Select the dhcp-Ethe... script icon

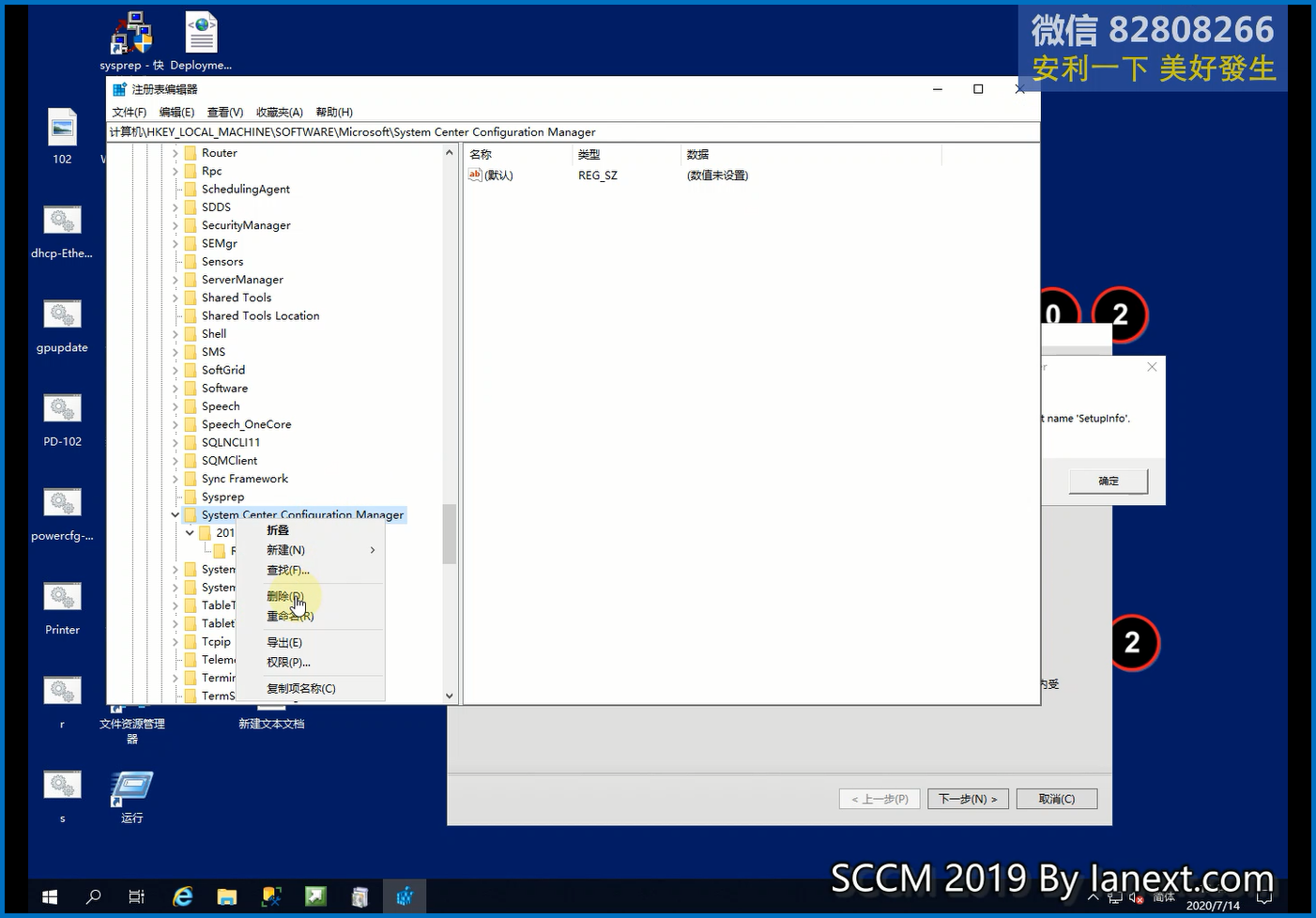click(62, 222)
